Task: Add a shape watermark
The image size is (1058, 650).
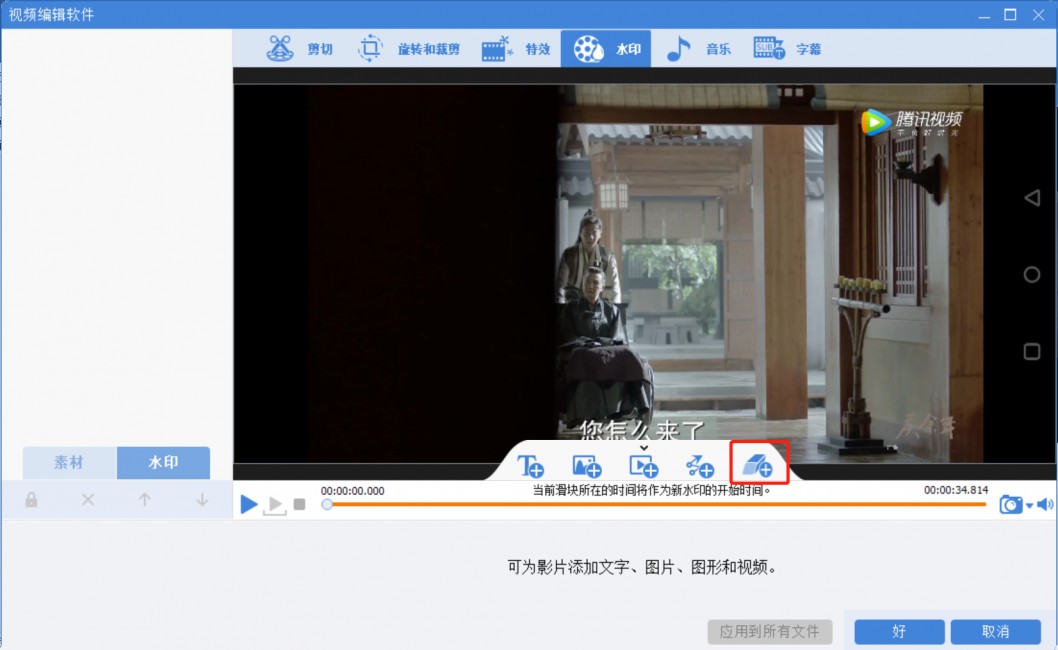Action: (x=700, y=466)
